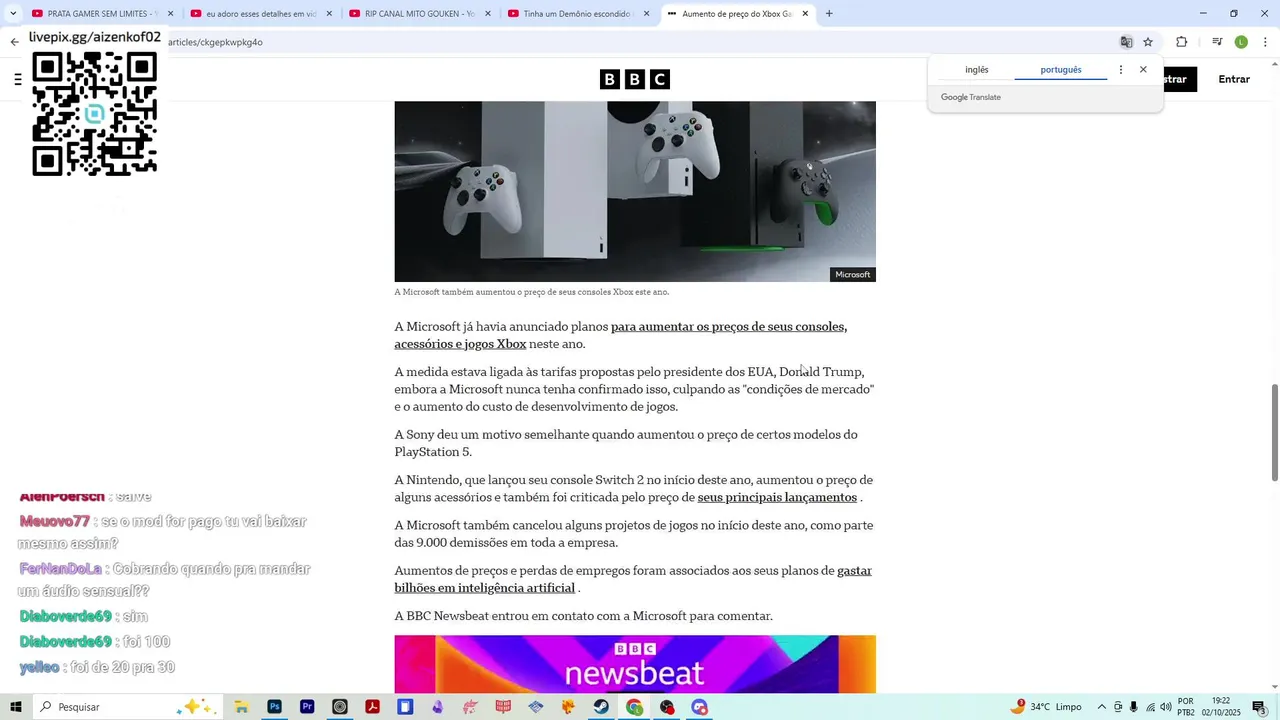Image resolution: width=1280 pixels, height=720 pixels.
Task: Switch to the Tinha um Demônio escondido tab
Action: (578, 14)
